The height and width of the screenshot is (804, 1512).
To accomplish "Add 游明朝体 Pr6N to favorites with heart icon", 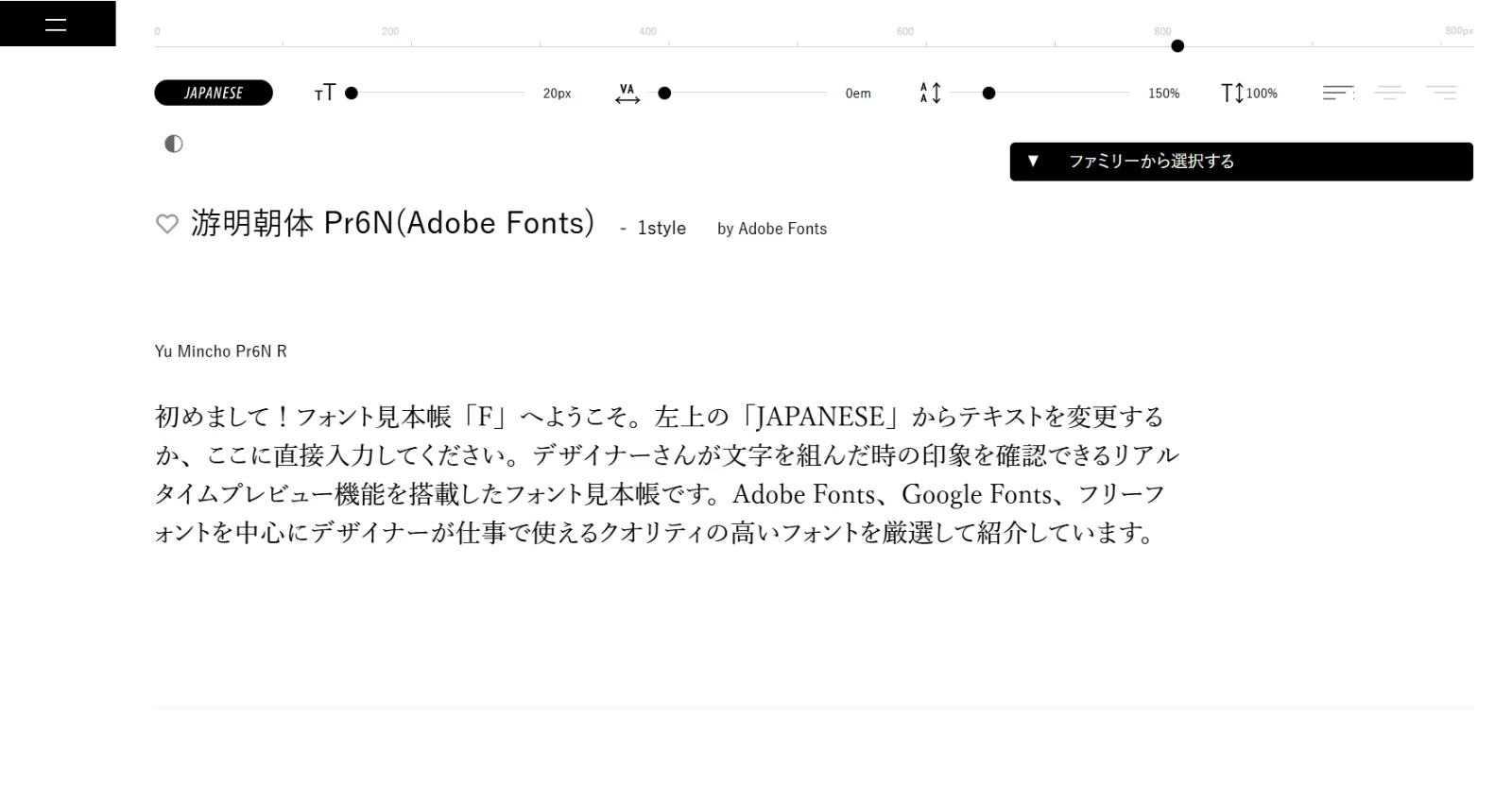I will point(167,225).
